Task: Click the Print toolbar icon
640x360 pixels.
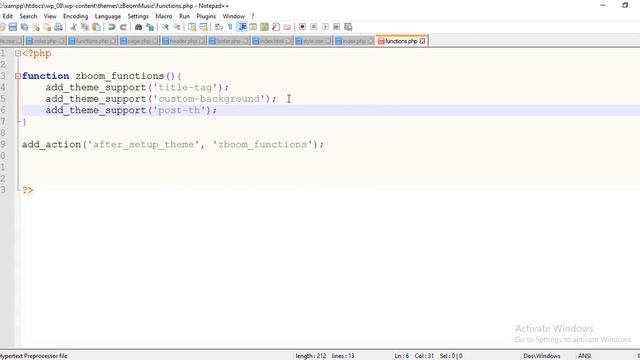Action: [x=58, y=27]
